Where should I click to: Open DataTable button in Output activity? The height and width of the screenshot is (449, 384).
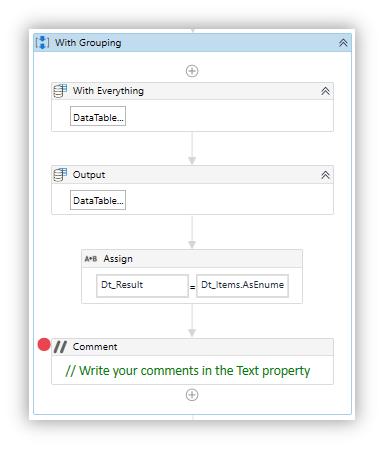coord(98,200)
